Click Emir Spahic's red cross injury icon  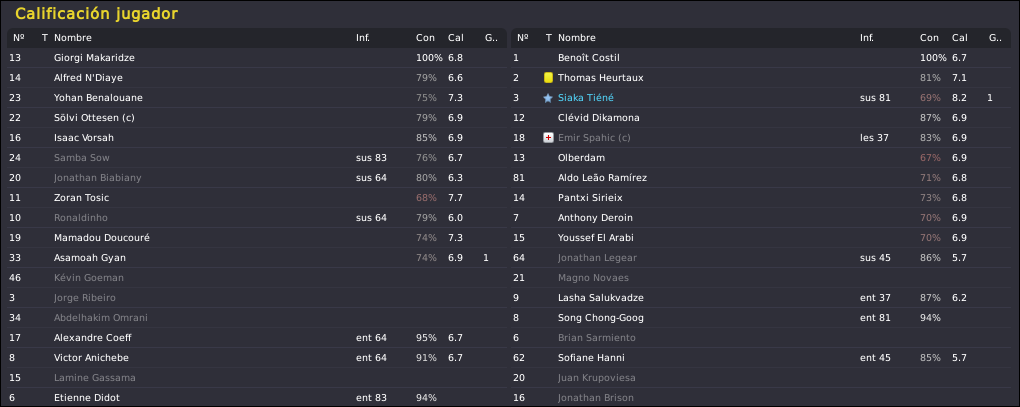point(548,138)
